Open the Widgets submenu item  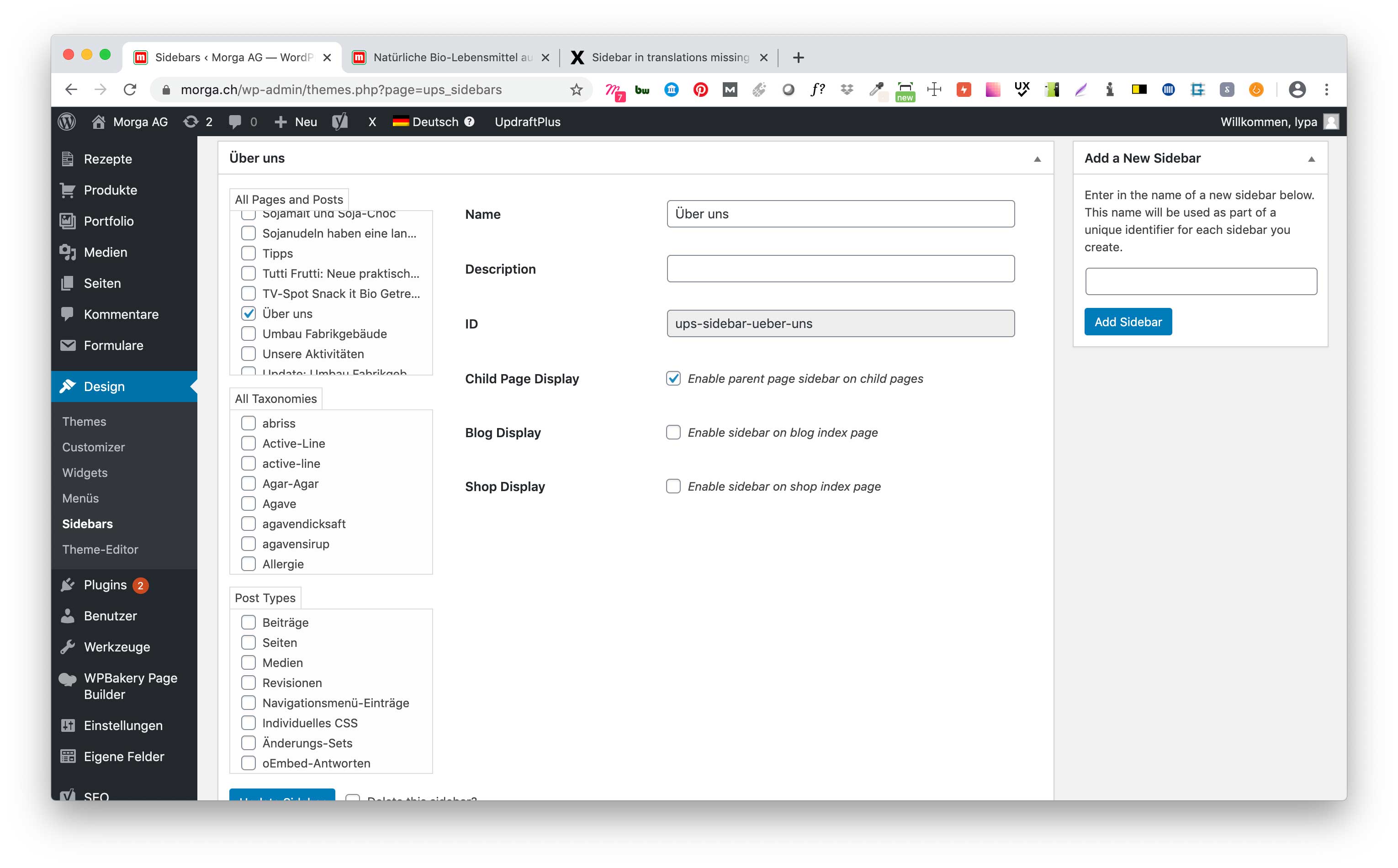point(85,472)
